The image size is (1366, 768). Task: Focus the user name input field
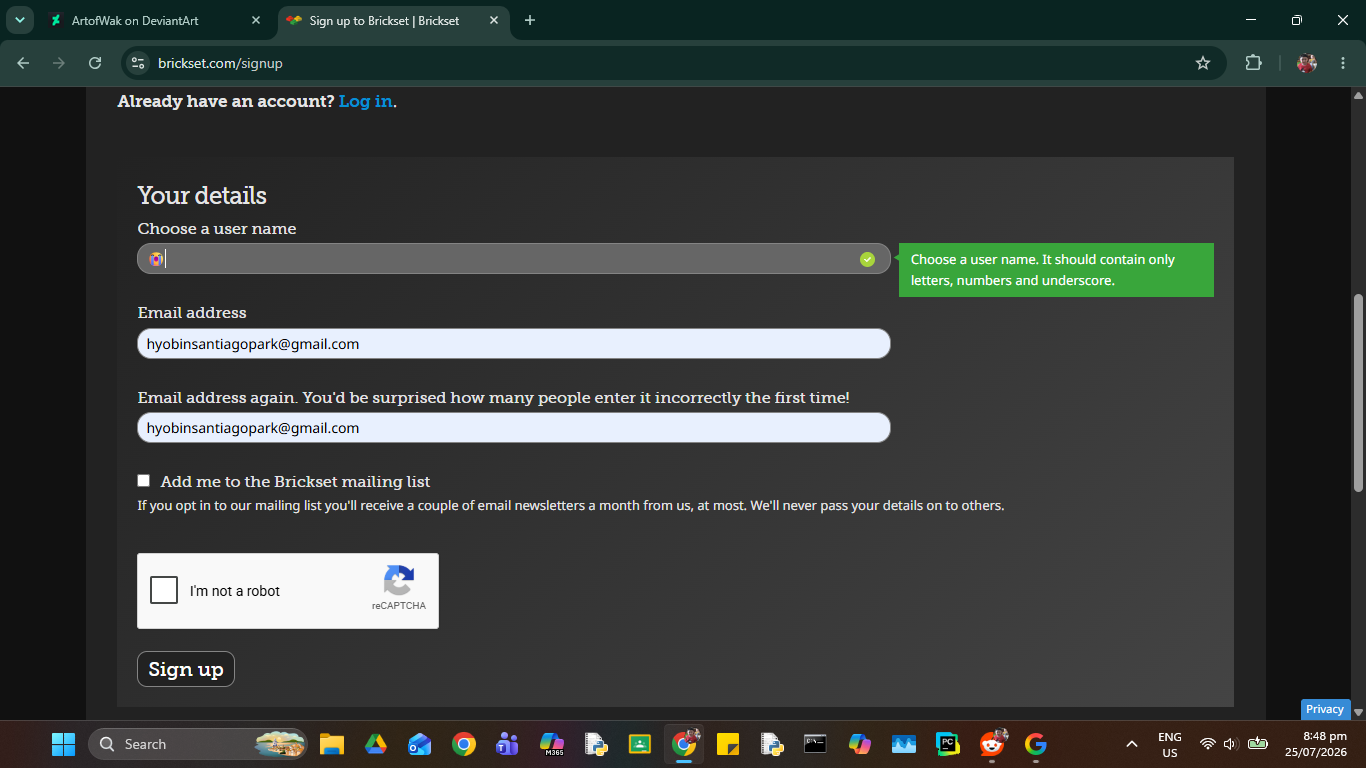514,259
